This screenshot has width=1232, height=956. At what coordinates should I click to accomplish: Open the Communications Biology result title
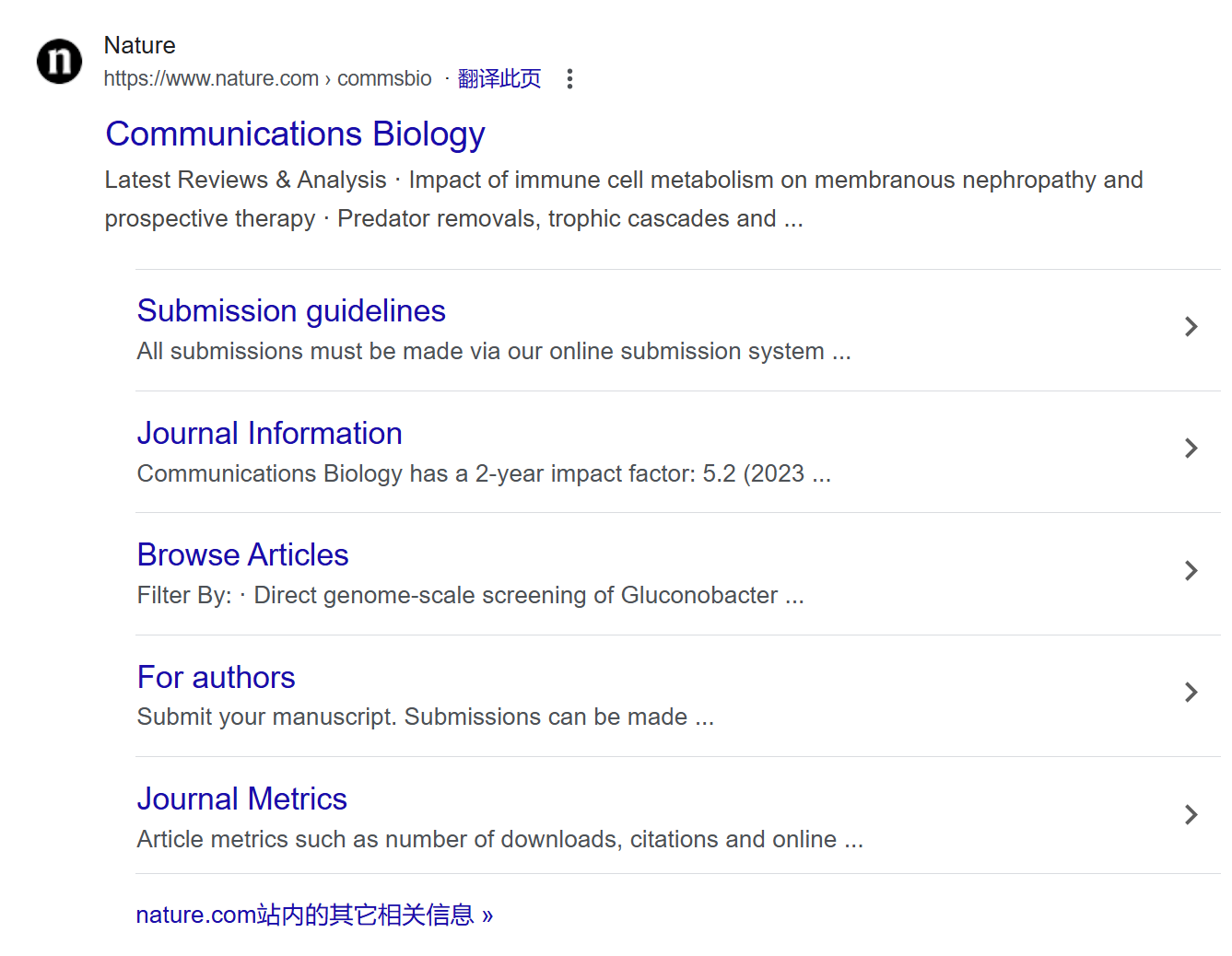point(295,134)
